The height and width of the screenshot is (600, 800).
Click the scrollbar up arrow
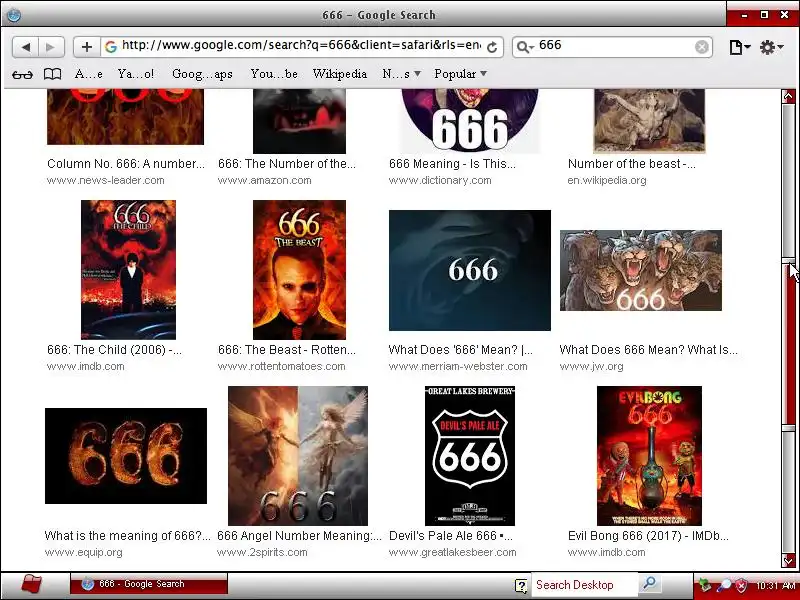[x=788, y=96]
